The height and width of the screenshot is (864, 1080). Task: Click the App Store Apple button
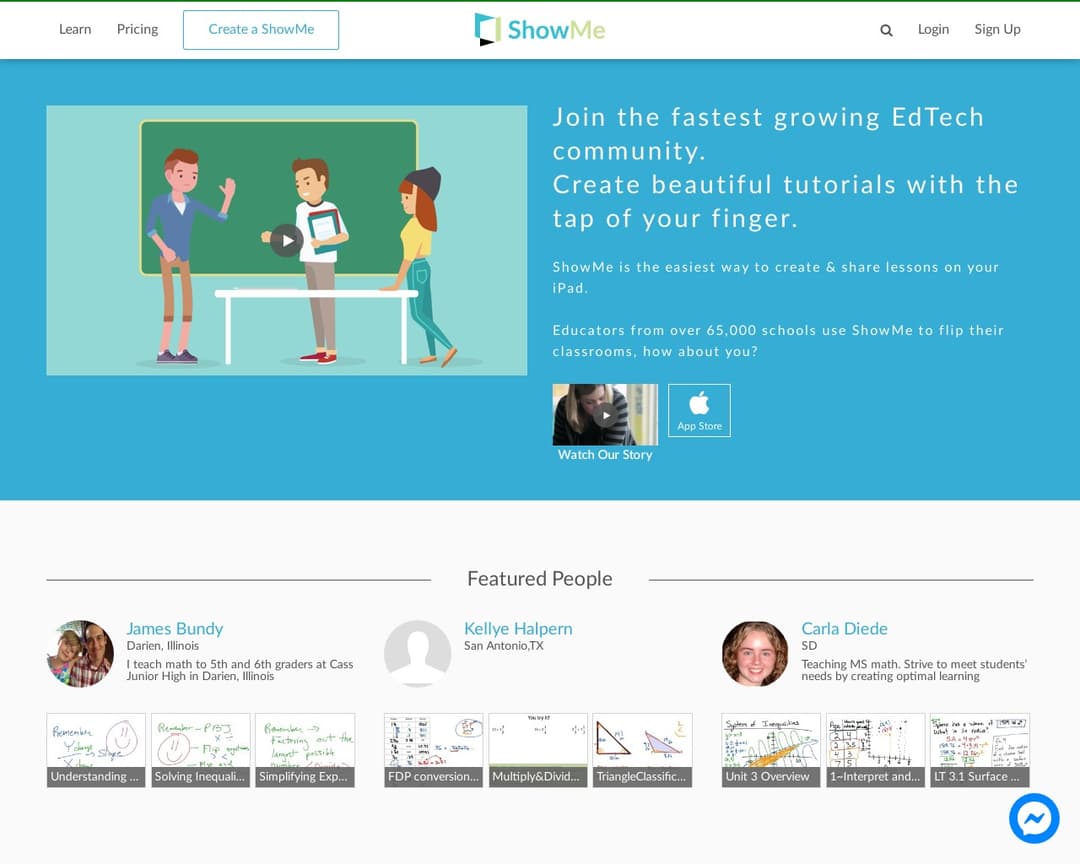[699, 411]
